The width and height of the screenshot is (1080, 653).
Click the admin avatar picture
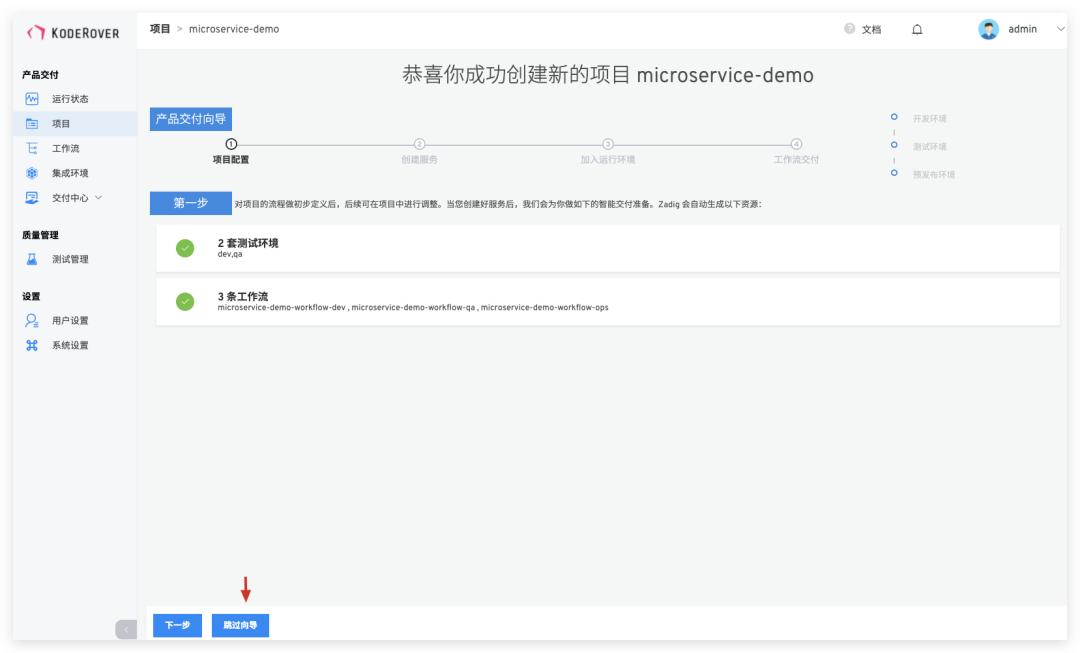988,30
